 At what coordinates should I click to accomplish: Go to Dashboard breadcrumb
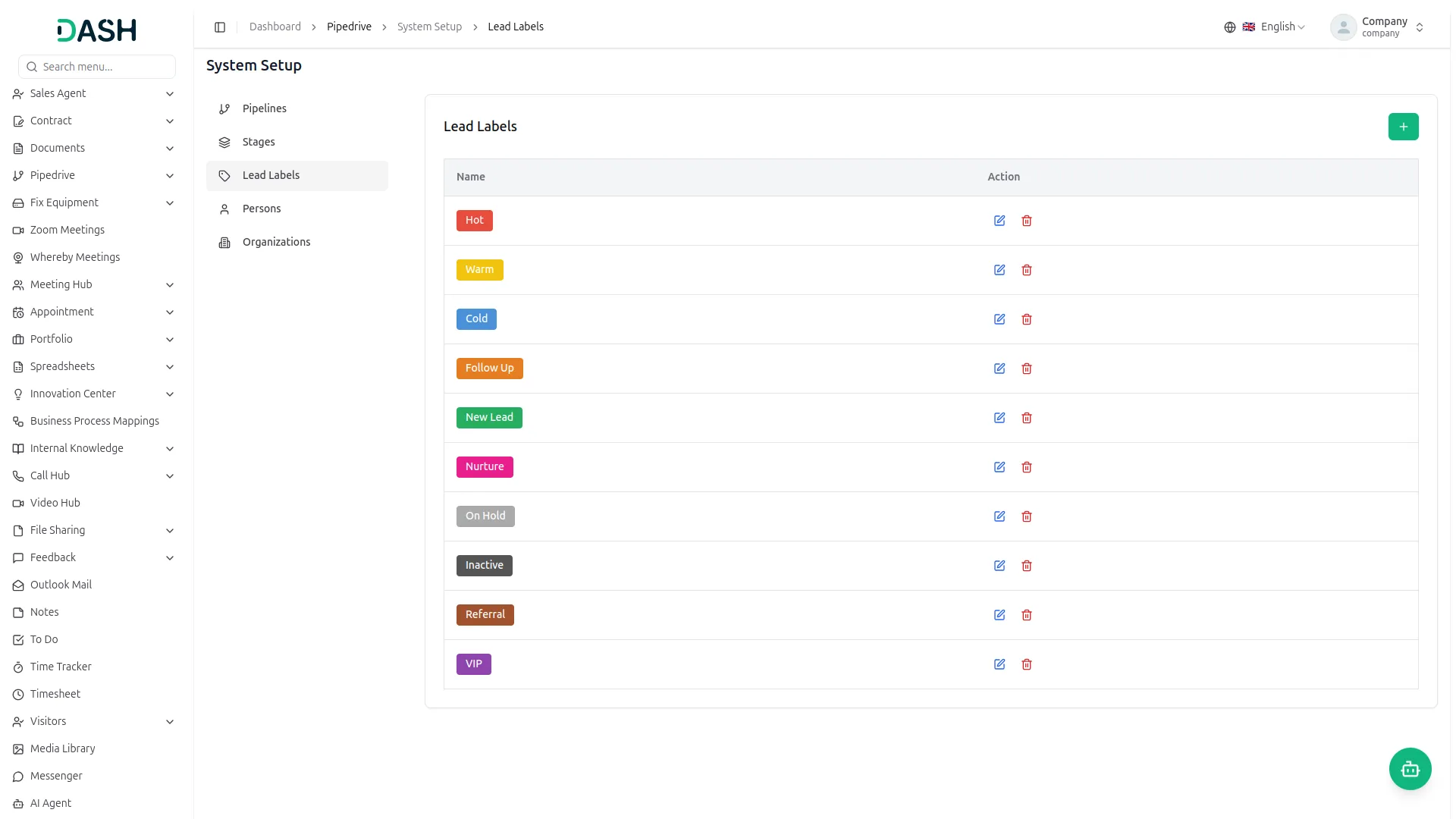275,27
